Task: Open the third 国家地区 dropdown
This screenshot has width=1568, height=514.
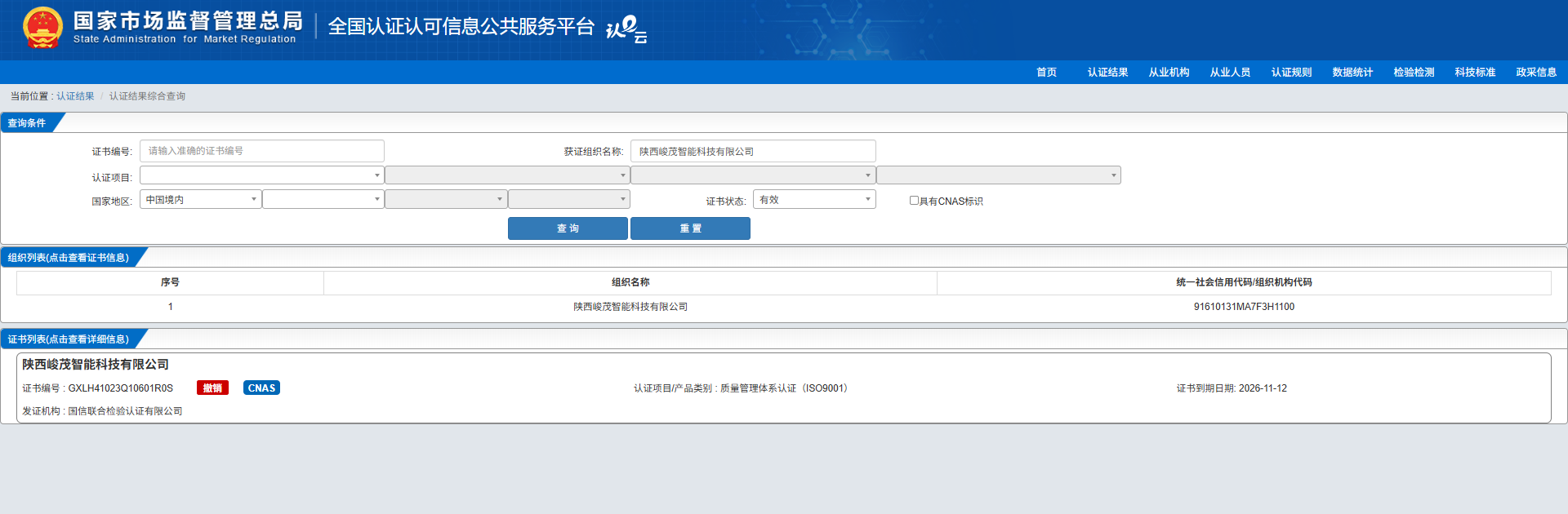Action: [446, 200]
